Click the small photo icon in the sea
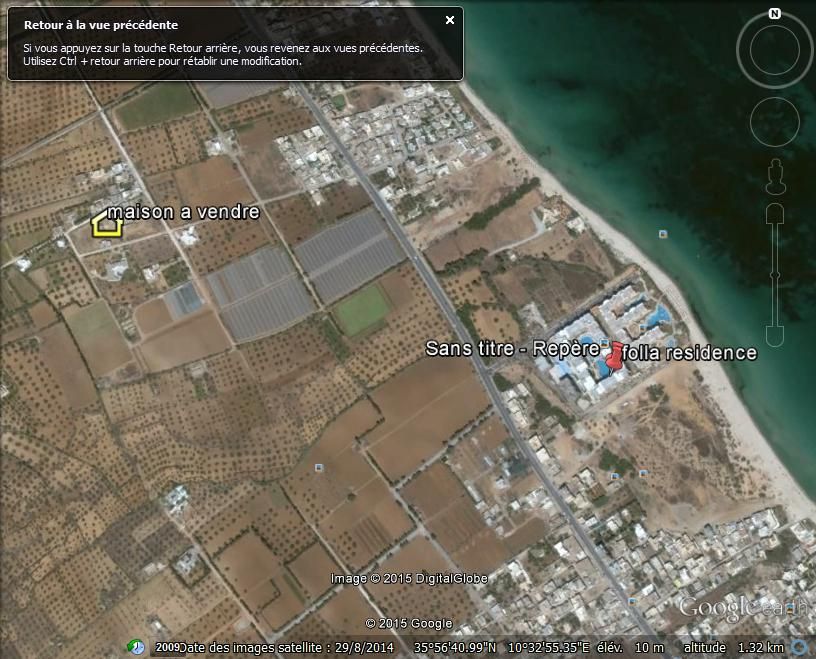Image resolution: width=816 pixels, height=659 pixels. [663, 234]
